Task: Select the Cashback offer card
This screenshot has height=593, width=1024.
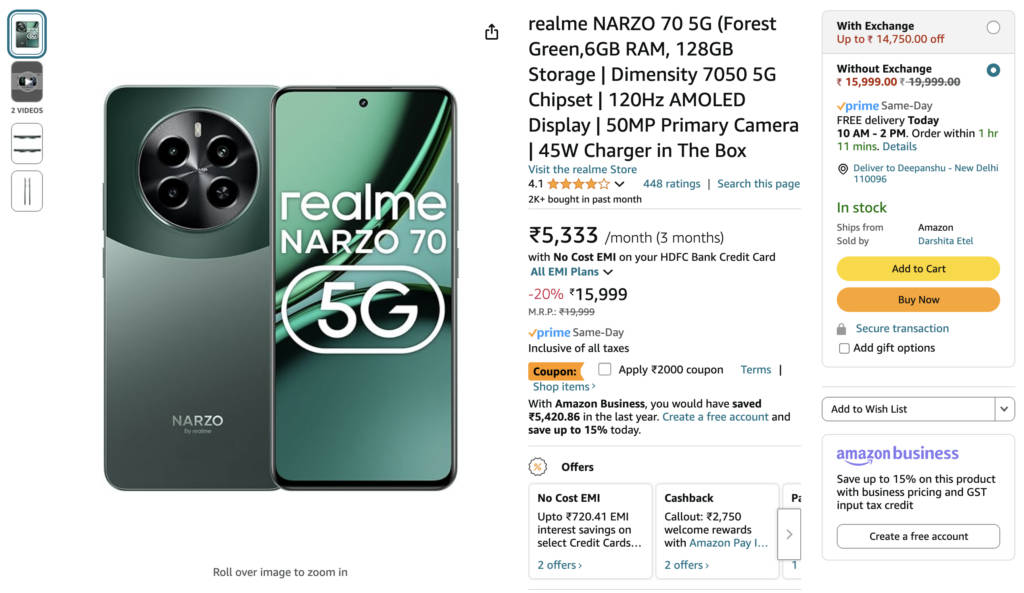Action: 717,531
